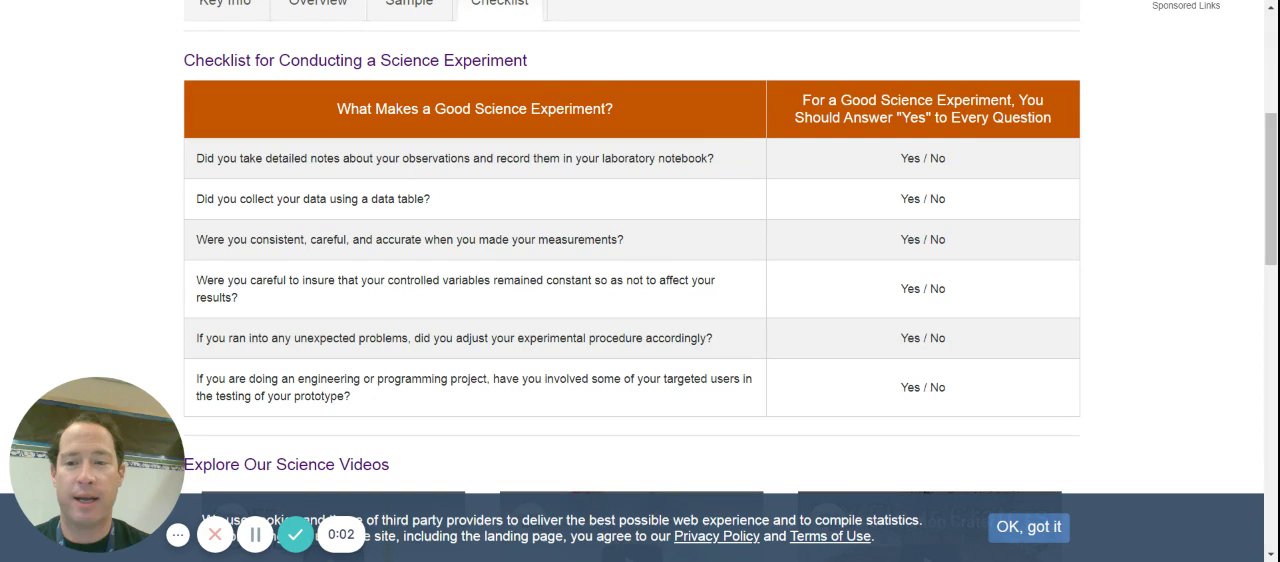
Task: Click the Checklist for Conducting a Science Experiment heading
Action: click(x=355, y=60)
